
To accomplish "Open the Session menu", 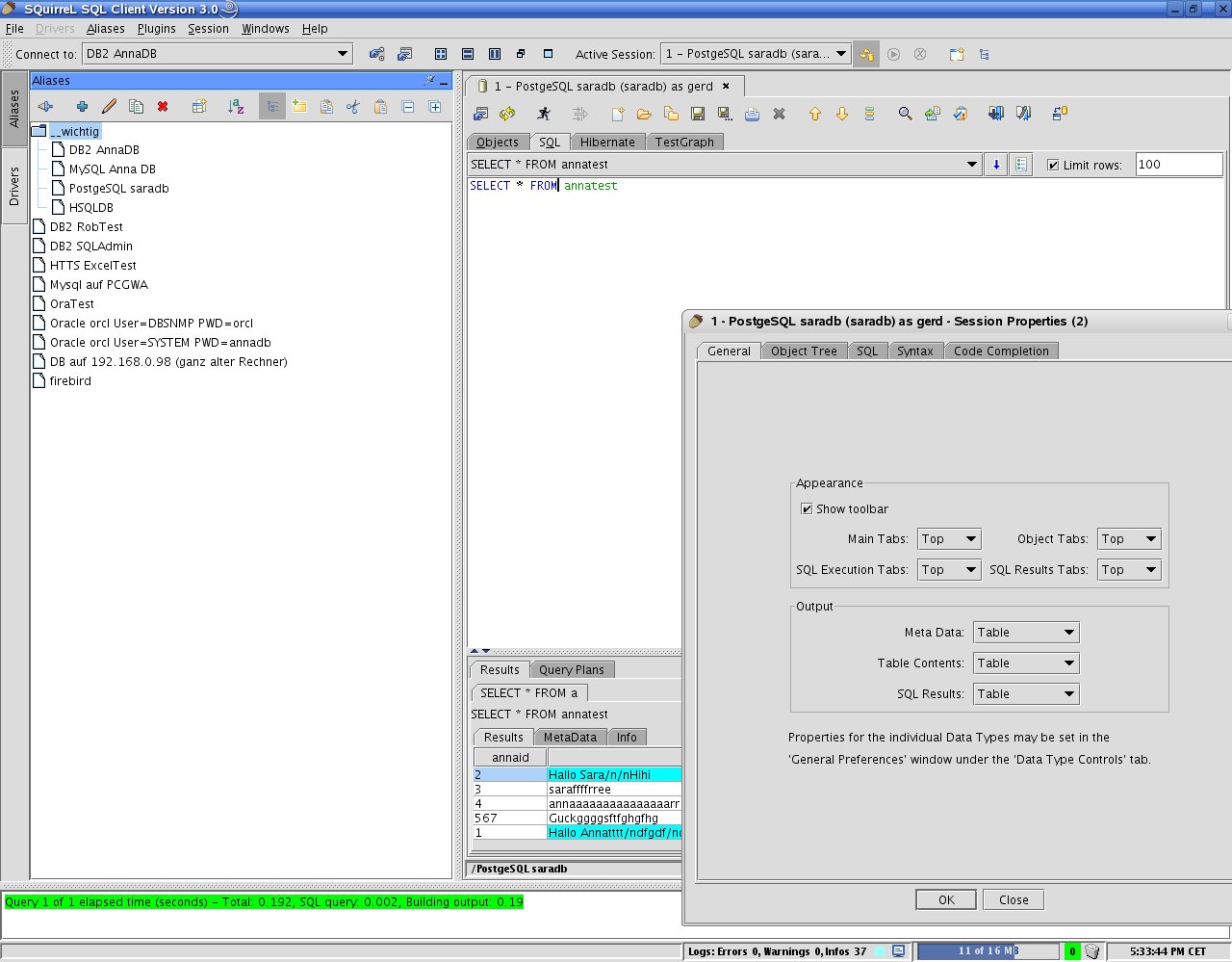I will [208, 29].
